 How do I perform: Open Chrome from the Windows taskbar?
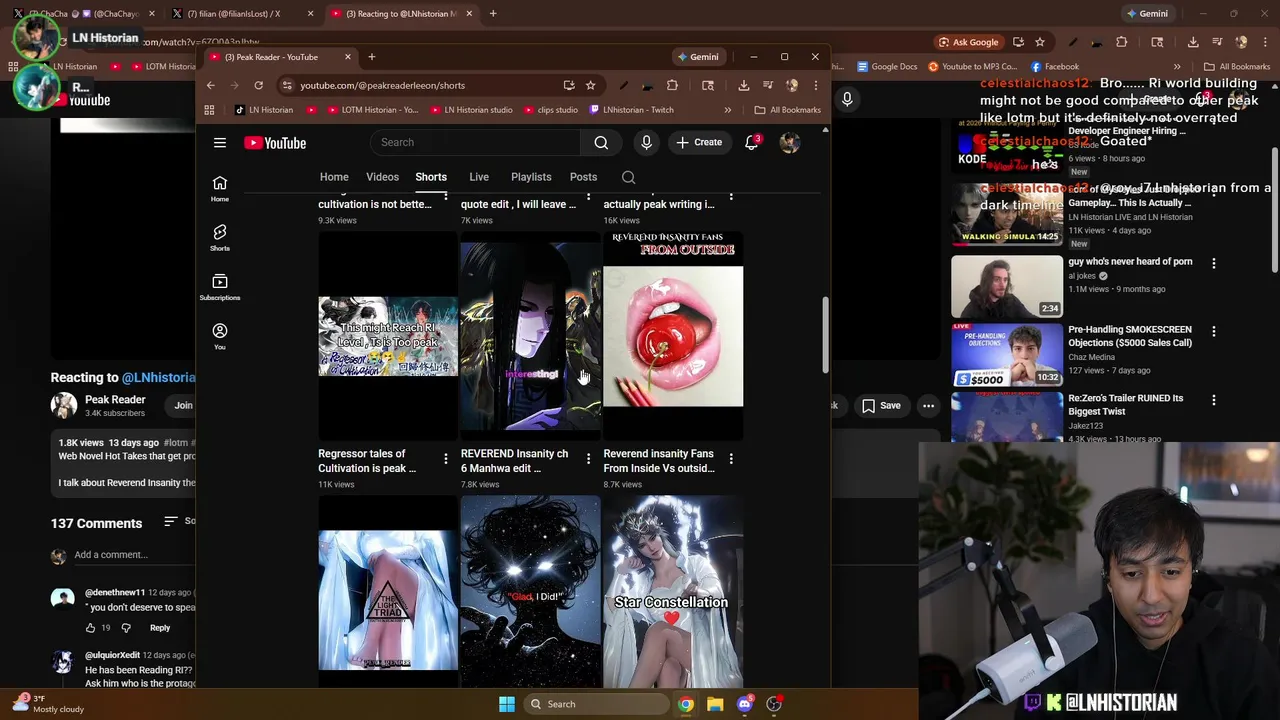click(686, 704)
